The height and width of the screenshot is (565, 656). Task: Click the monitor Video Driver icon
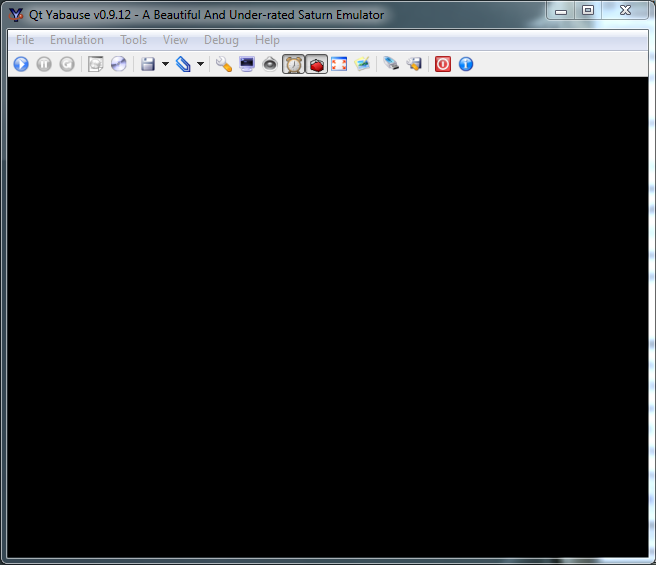pyautogui.click(x=247, y=64)
